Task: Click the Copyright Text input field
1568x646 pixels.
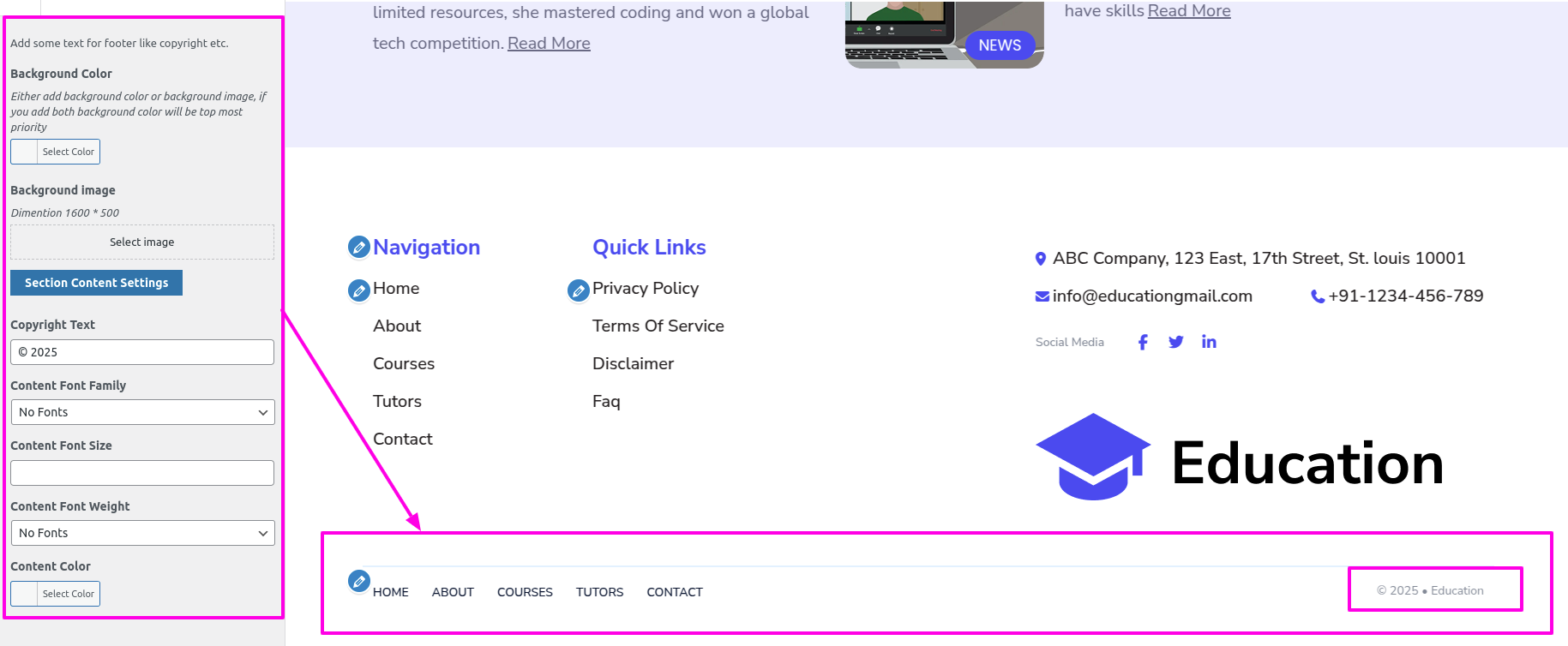Action: coord(142,352)
